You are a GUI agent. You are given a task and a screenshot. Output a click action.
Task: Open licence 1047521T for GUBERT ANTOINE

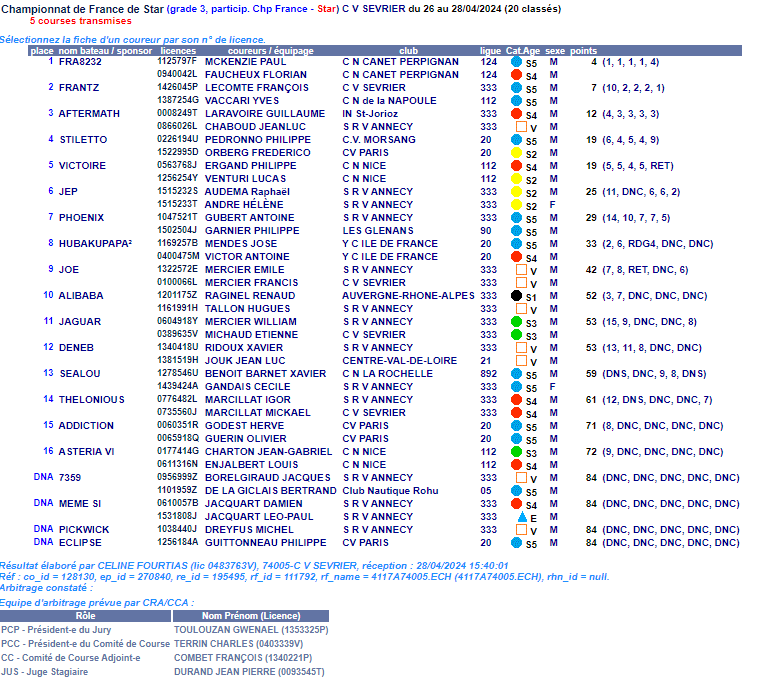pos(177,218)
